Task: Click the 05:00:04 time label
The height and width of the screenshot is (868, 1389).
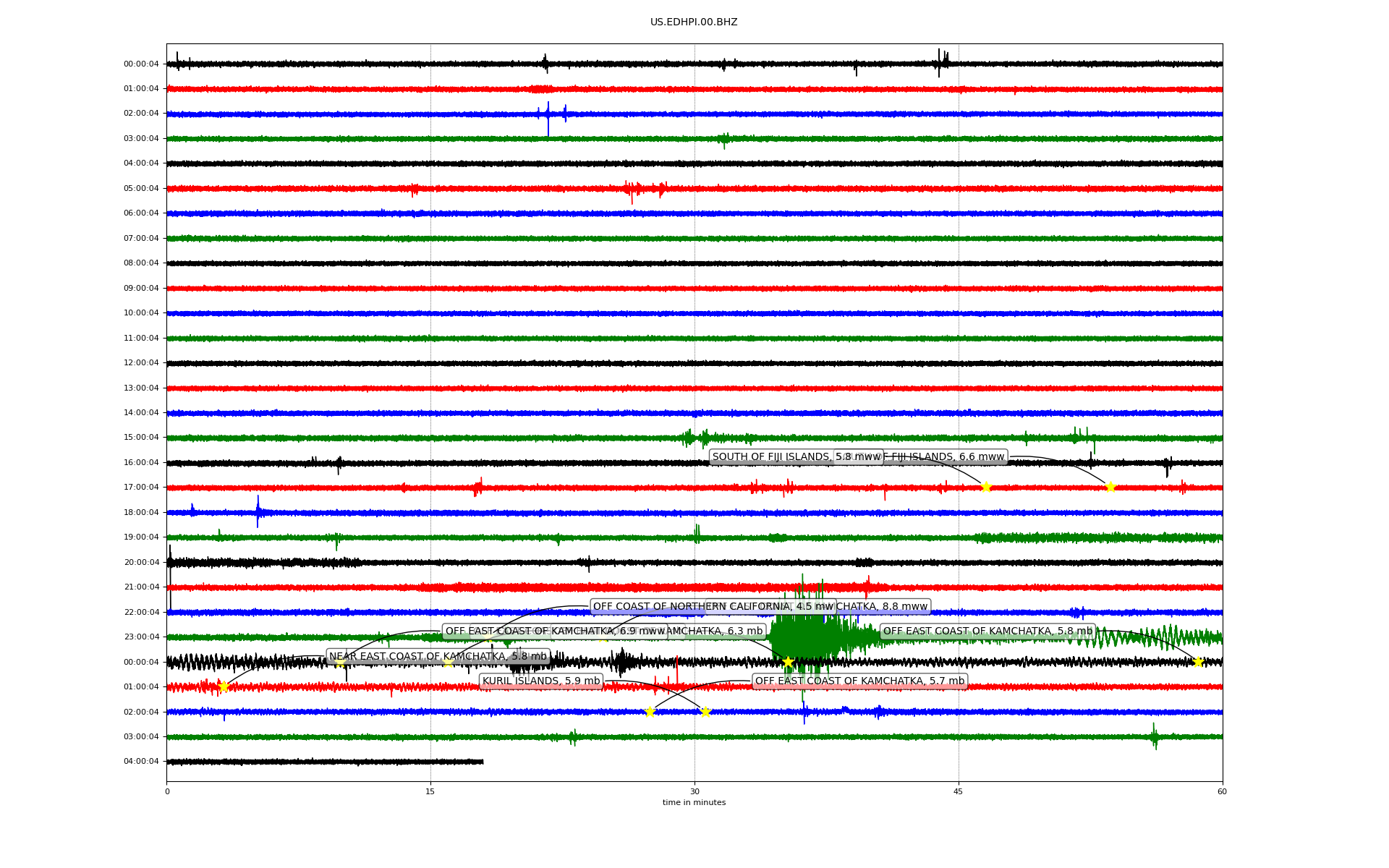Action: click(141, 189)
